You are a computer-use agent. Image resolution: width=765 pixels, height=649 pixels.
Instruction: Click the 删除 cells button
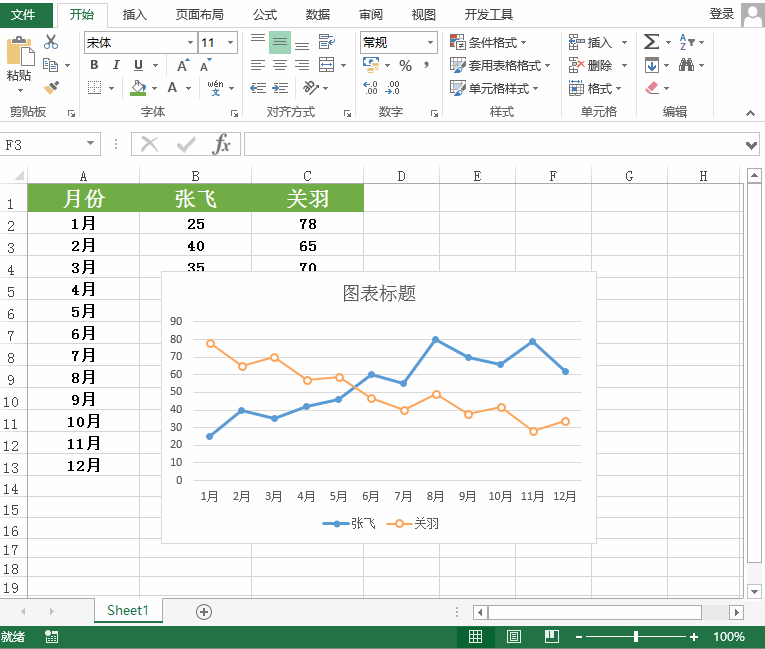[591, 65]
